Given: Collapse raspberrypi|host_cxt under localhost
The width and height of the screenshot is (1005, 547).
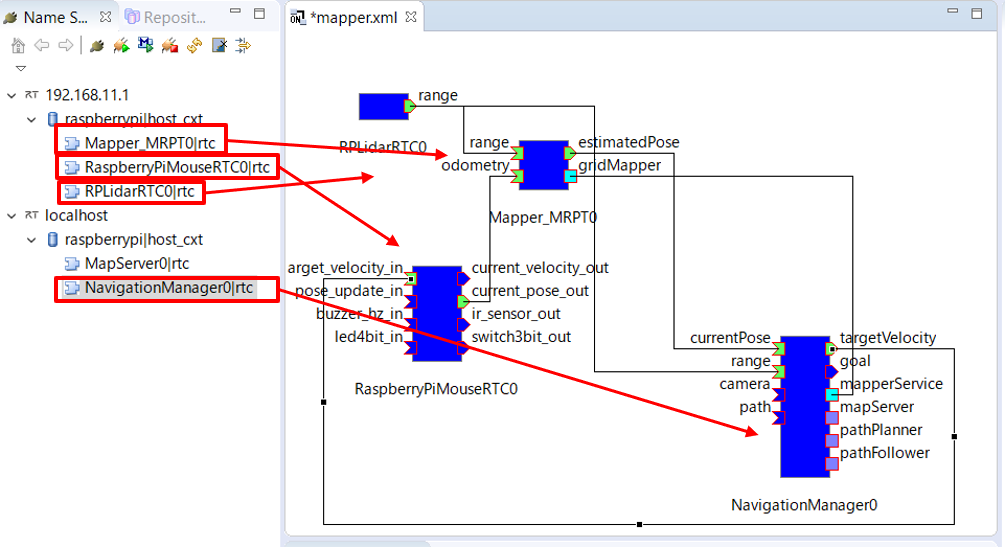Looking at the screenshot, I should point(32,240).
